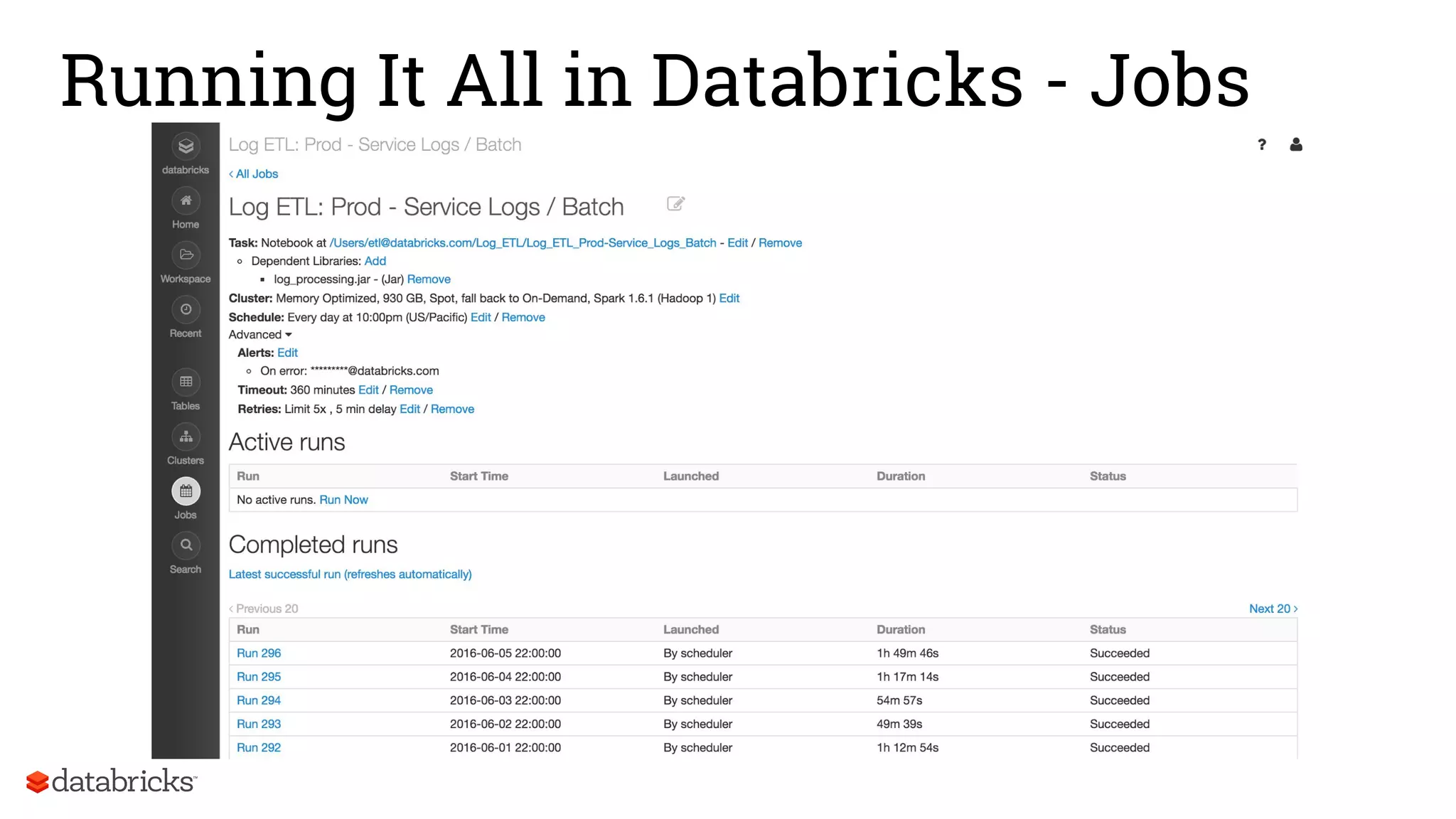Go back to All Jobs

coord(253,174)
